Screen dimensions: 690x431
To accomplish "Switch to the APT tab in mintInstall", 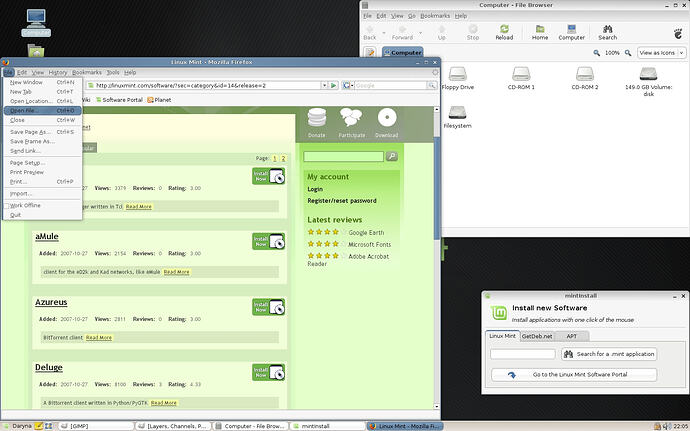I will [571, 336].
